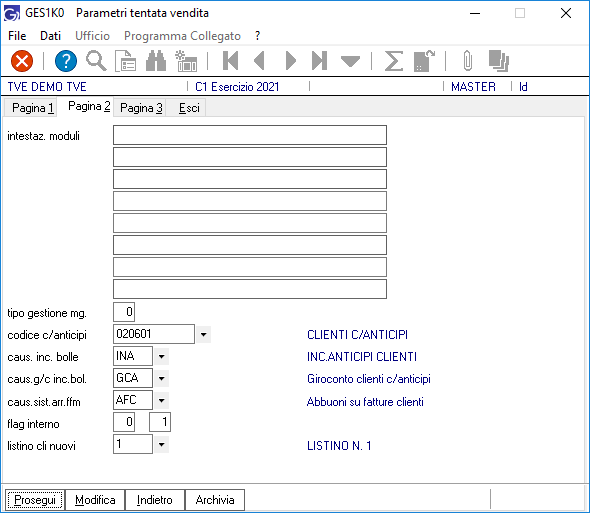Go to first record arrow icon
Screen dimensions: 590x513
click(230, 61)
